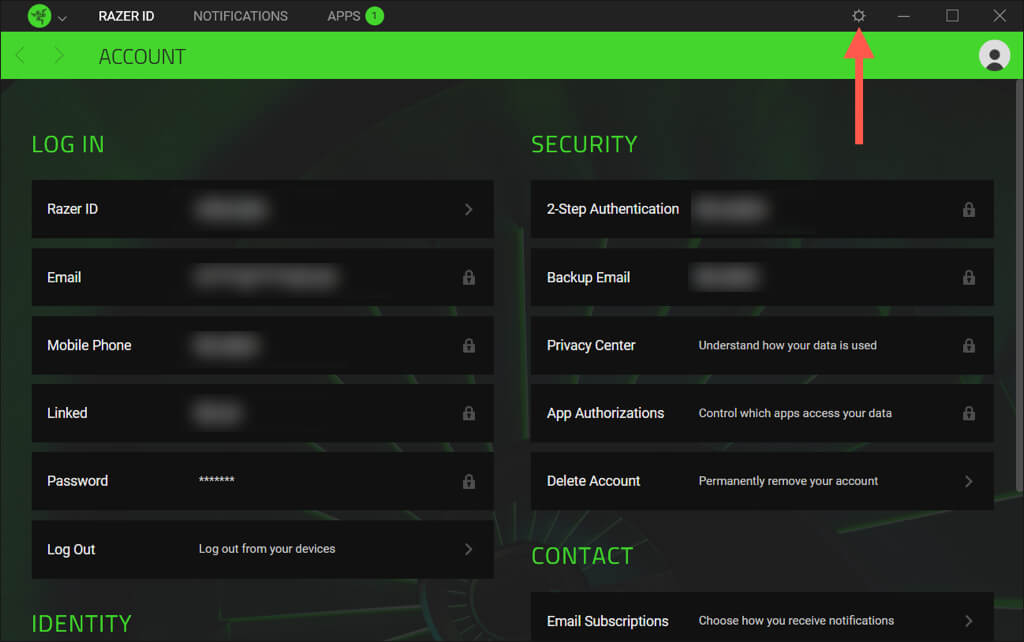This screenshot has width=1024, height=642.
Task: Click the lock icon beside Email
Action: coord(468,278)
